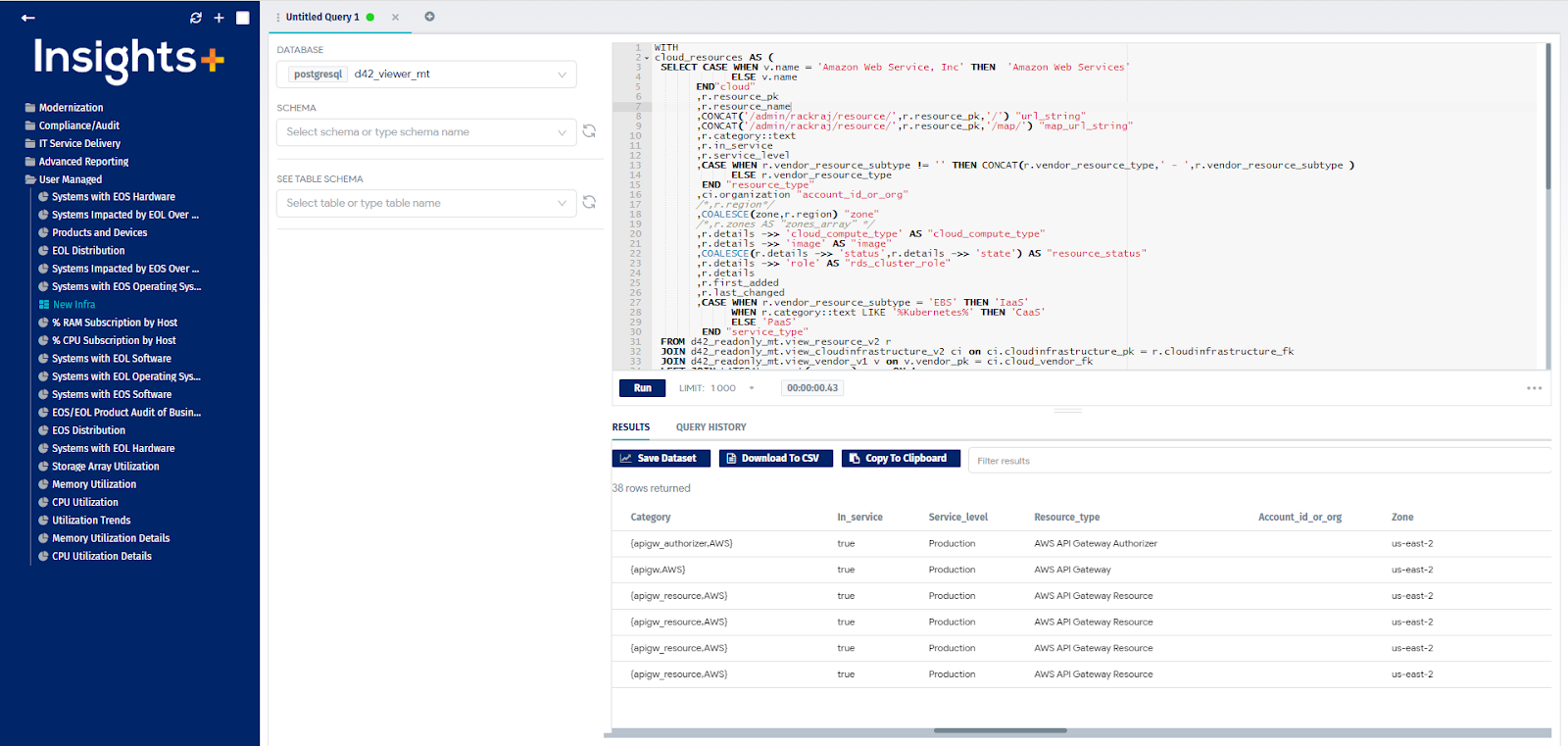Close the Untitled Query 1 tab
Image resolution: width=1568 pixels, height=746 pixels.
point(395,17)
